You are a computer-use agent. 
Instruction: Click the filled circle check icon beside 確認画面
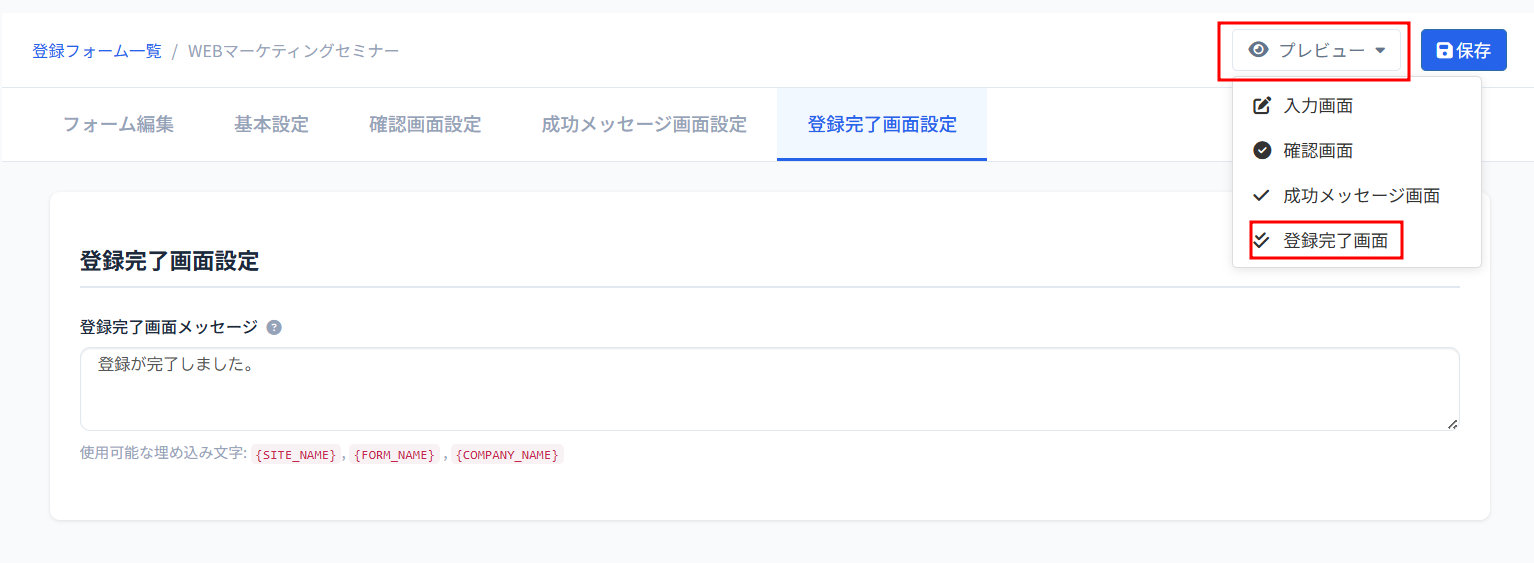click(1262, 150)
